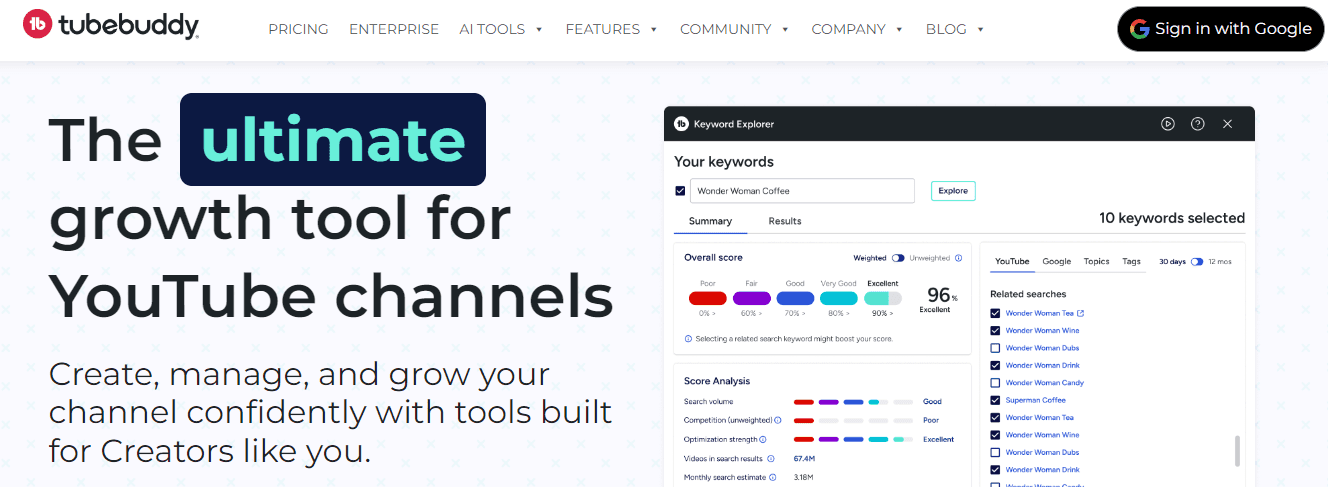This screenshot has width=1328, height=487.
Task: Open the help question mark icon
Action: click(1197, 124)
